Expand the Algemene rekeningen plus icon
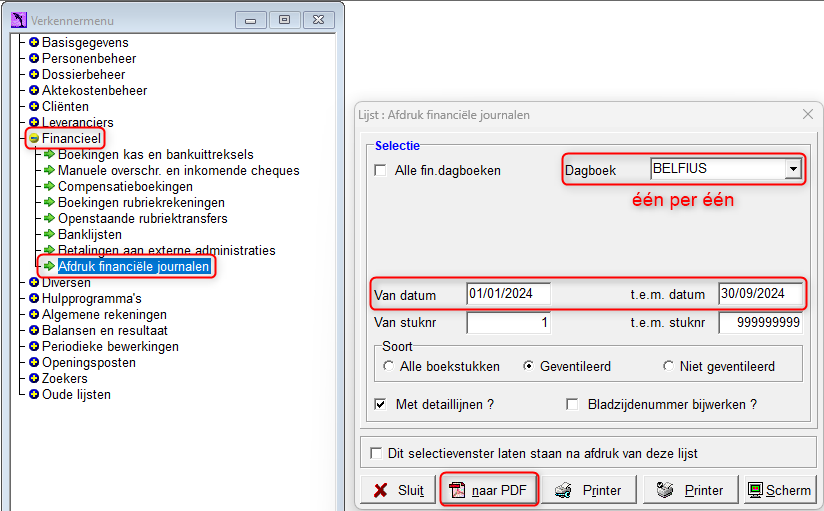824x511 pixels. click(34, 314)
